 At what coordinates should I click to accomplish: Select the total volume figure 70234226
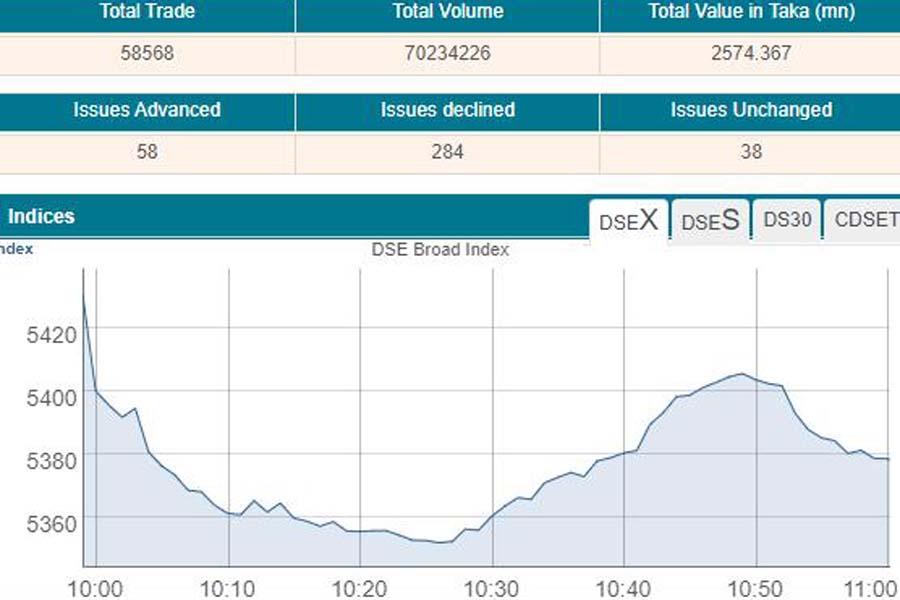tap(447, 54)
